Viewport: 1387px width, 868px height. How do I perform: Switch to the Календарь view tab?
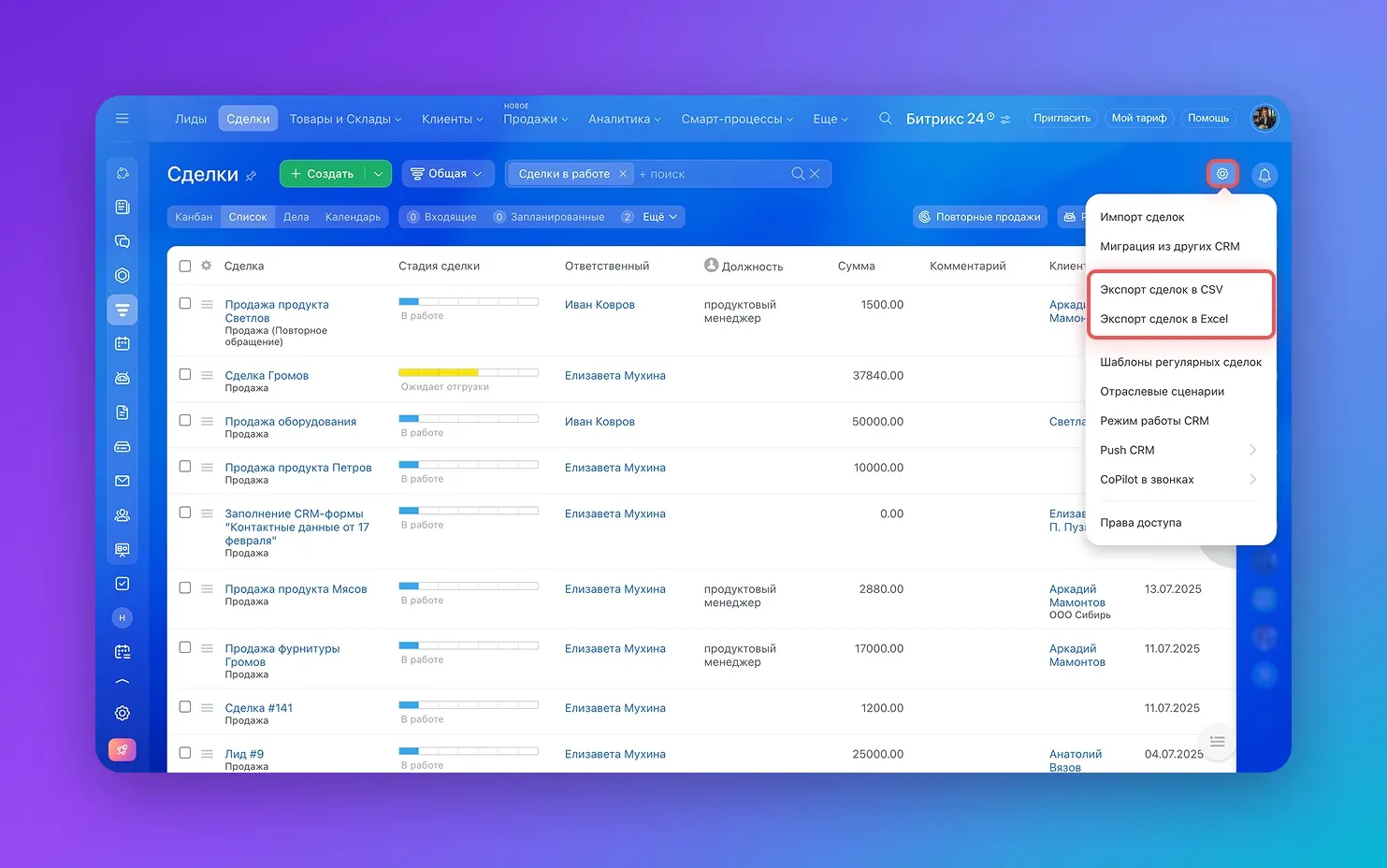click(x=353, y=217)
